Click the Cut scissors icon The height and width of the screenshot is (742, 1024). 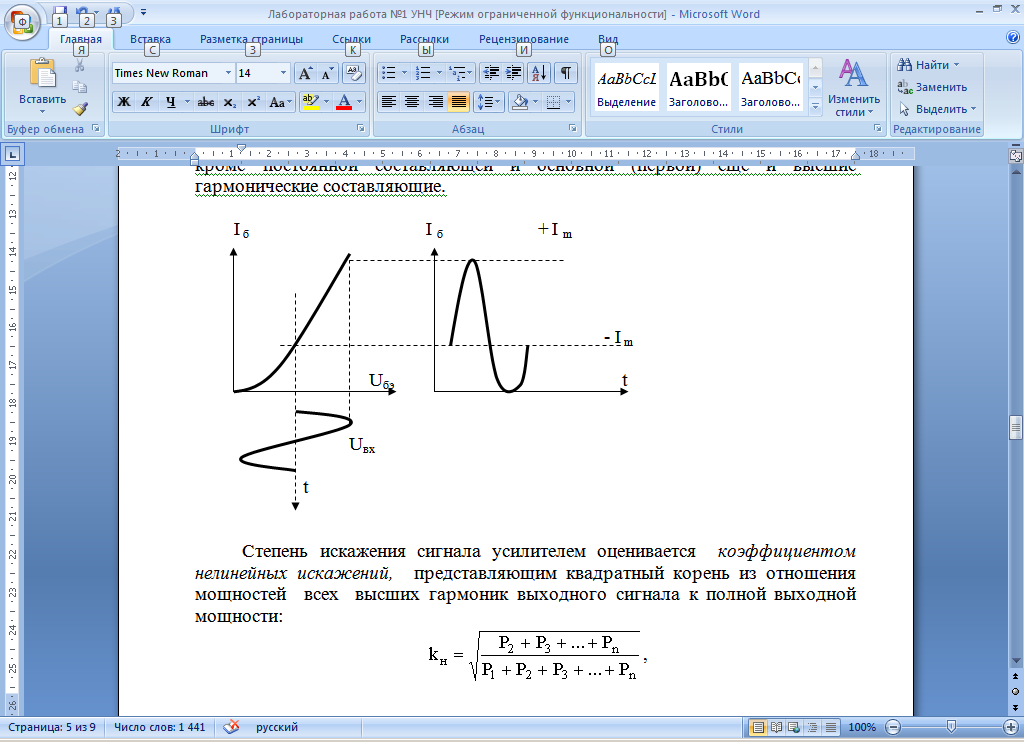tap(80, 66)
